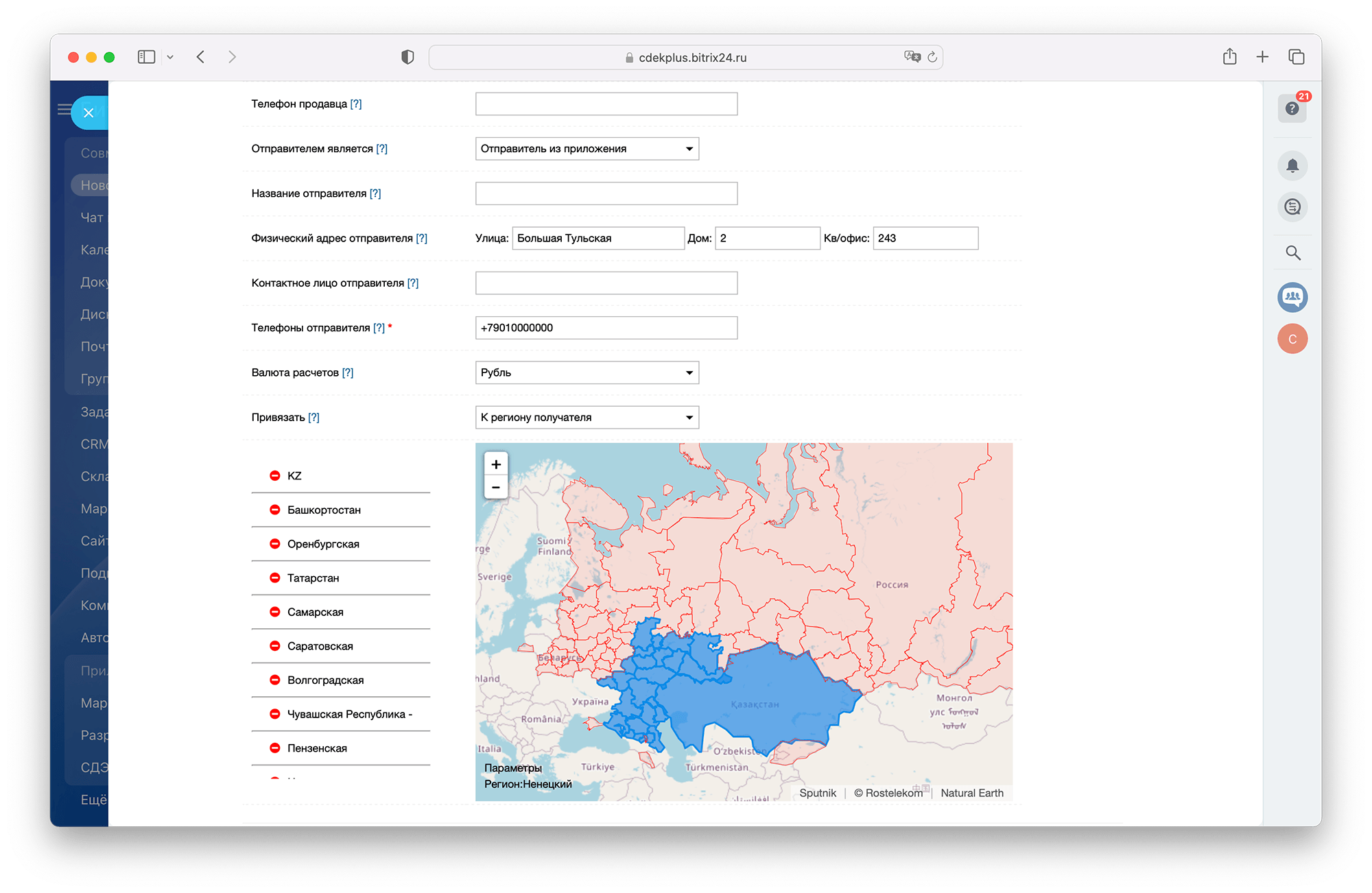Viewport: 1372px width, 893px height.
Task: Remove KZ region with red minus icon
Action: pyautogui.click(x=274, y=475)
